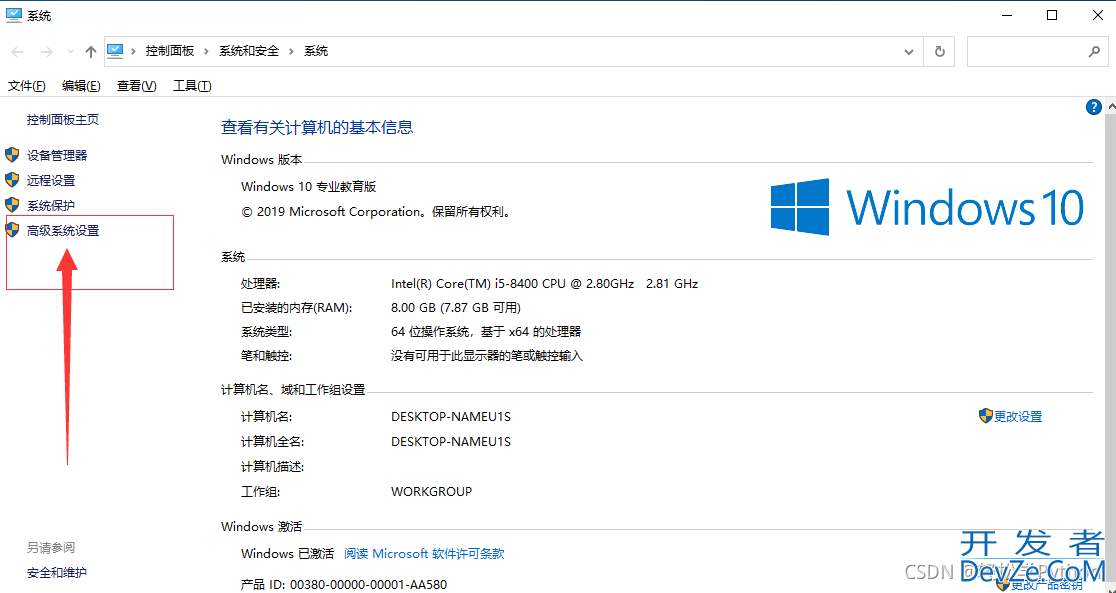Go up one level with Up arrow
Viewport: 1116px width, 593px height.
[x=90, y=51]
